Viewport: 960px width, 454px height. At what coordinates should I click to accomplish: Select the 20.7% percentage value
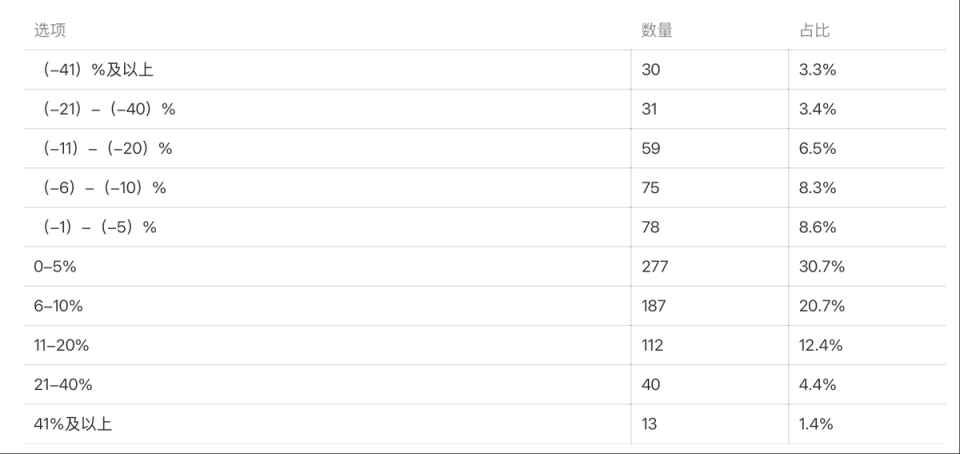tap(822, 306)
